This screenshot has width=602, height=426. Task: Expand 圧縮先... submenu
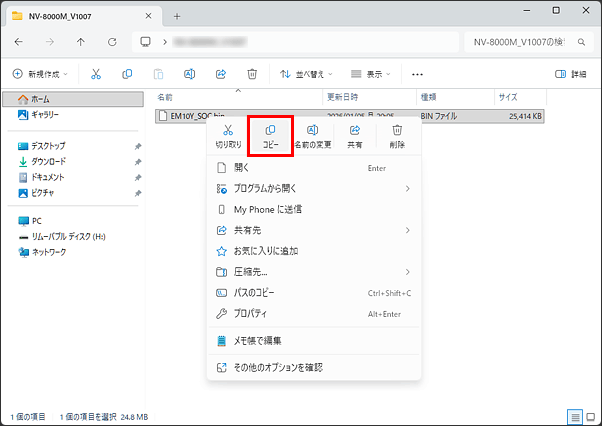(x=408, y=272)
